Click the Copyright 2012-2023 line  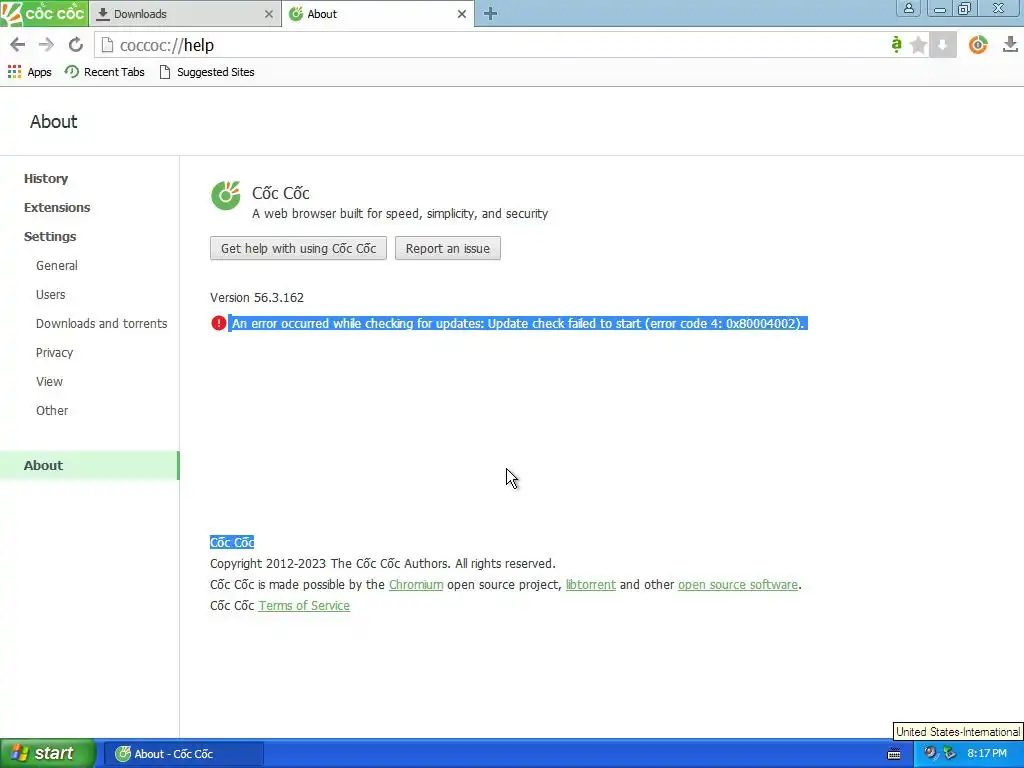click(382, 564)
